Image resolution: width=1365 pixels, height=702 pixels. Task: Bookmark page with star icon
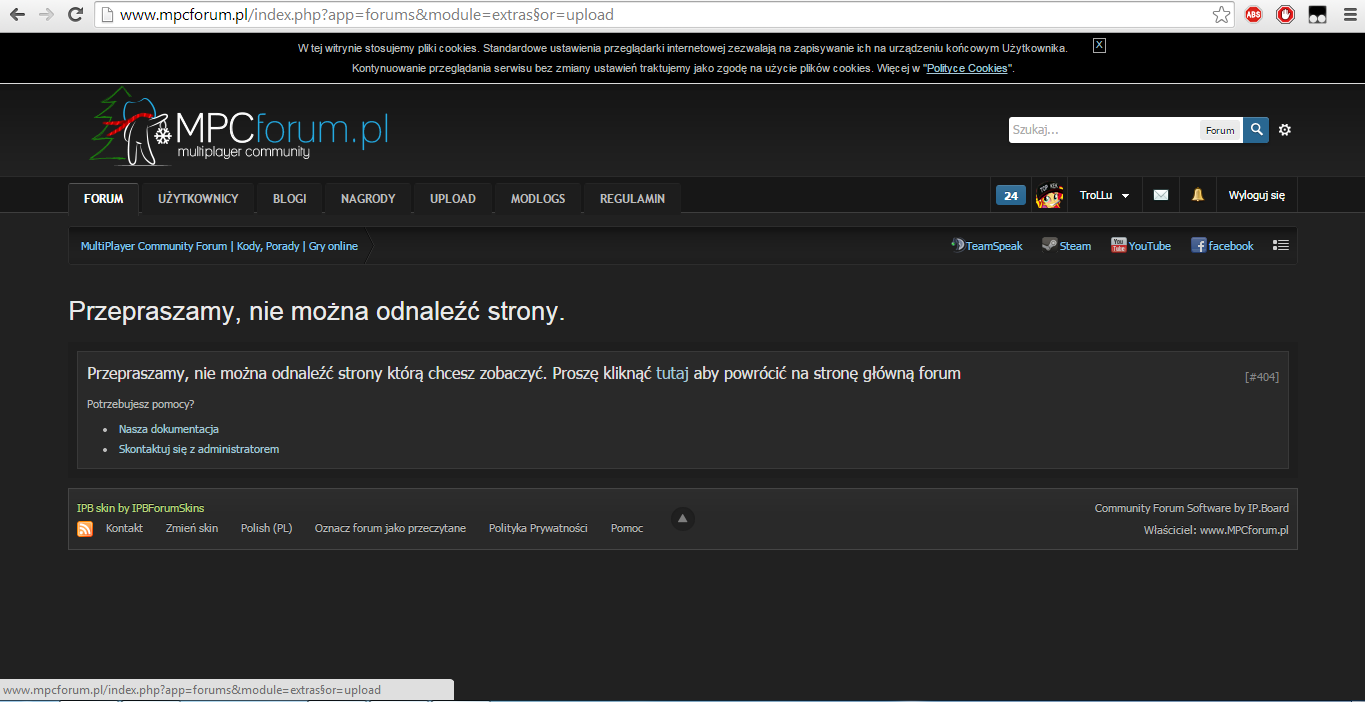(1221, 15)
